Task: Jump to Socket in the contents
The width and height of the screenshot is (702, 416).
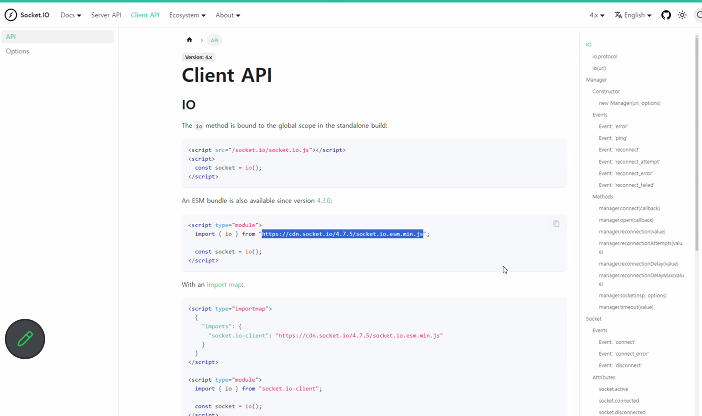Action: point(594,319)
